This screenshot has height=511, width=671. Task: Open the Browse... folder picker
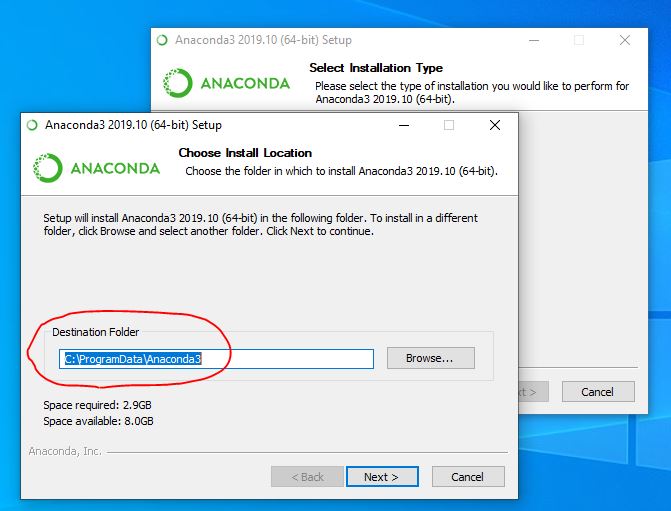coord(431,358)
